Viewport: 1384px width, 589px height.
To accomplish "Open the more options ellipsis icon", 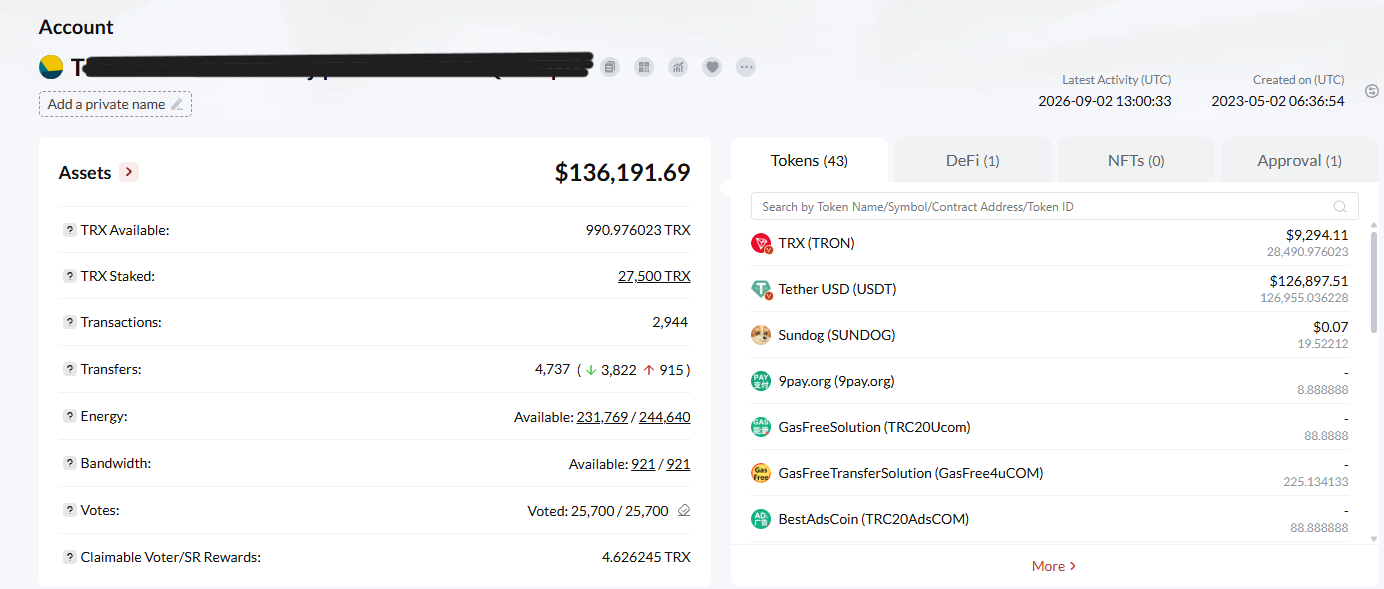I will click(746, 67).
